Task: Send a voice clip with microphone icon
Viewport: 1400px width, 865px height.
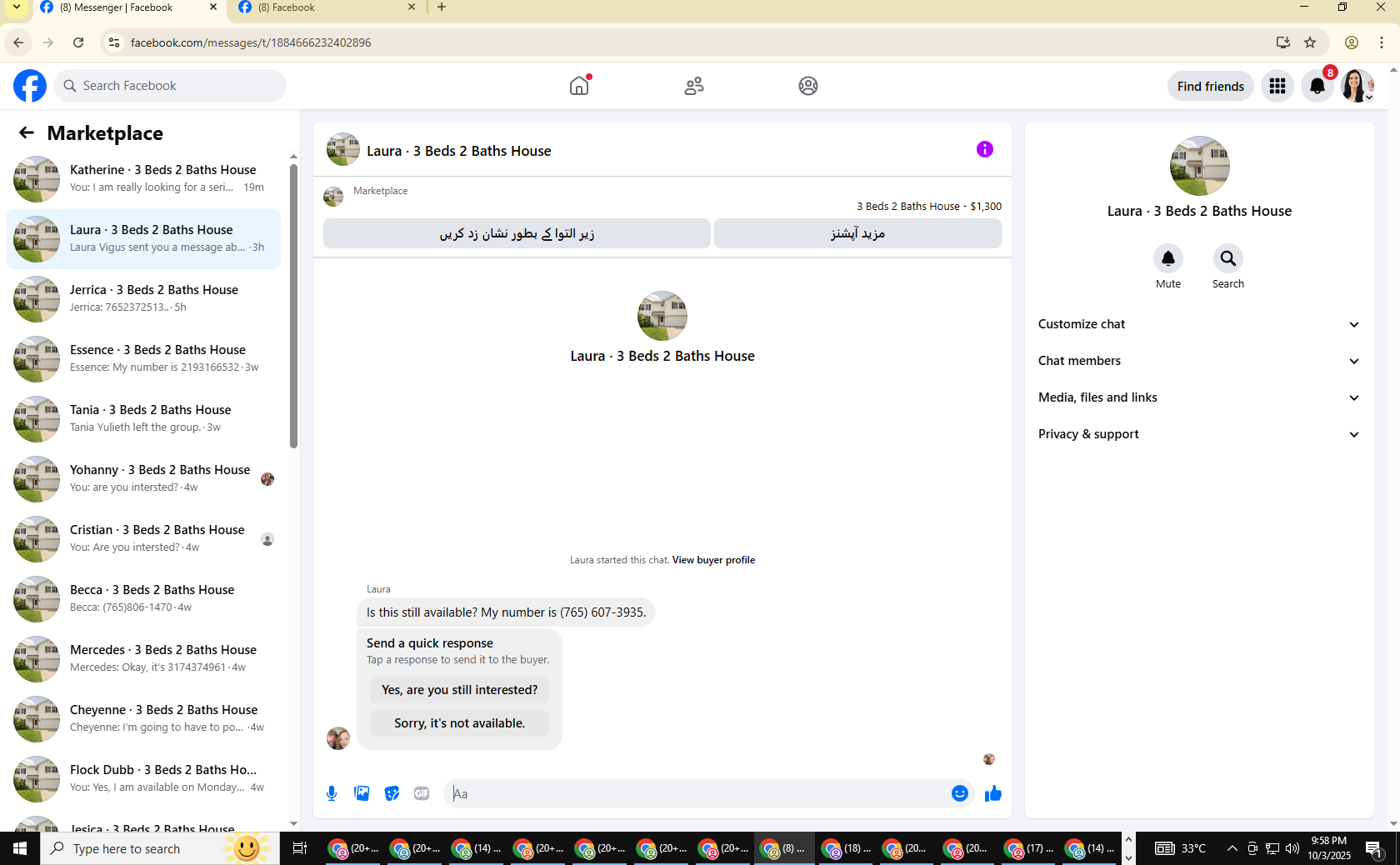Action: point(332,793)
